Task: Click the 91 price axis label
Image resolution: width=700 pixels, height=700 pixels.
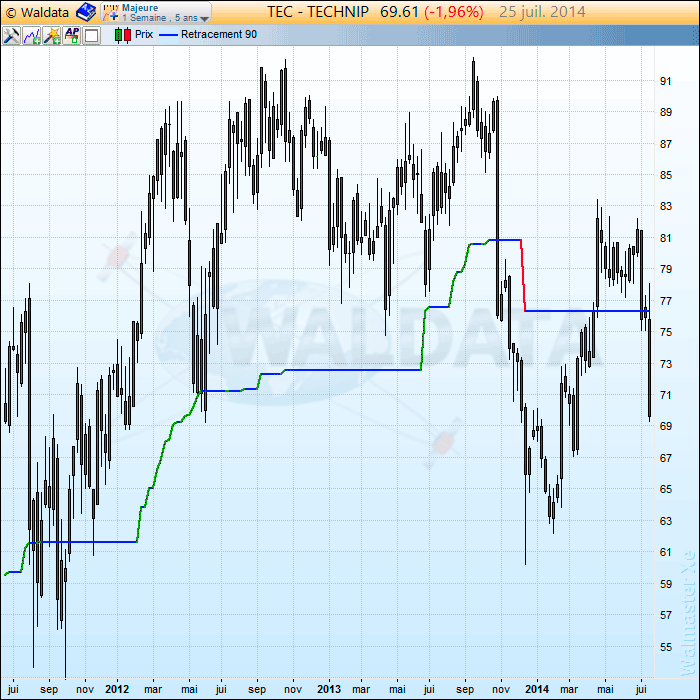Action: [x=666, y=81]
